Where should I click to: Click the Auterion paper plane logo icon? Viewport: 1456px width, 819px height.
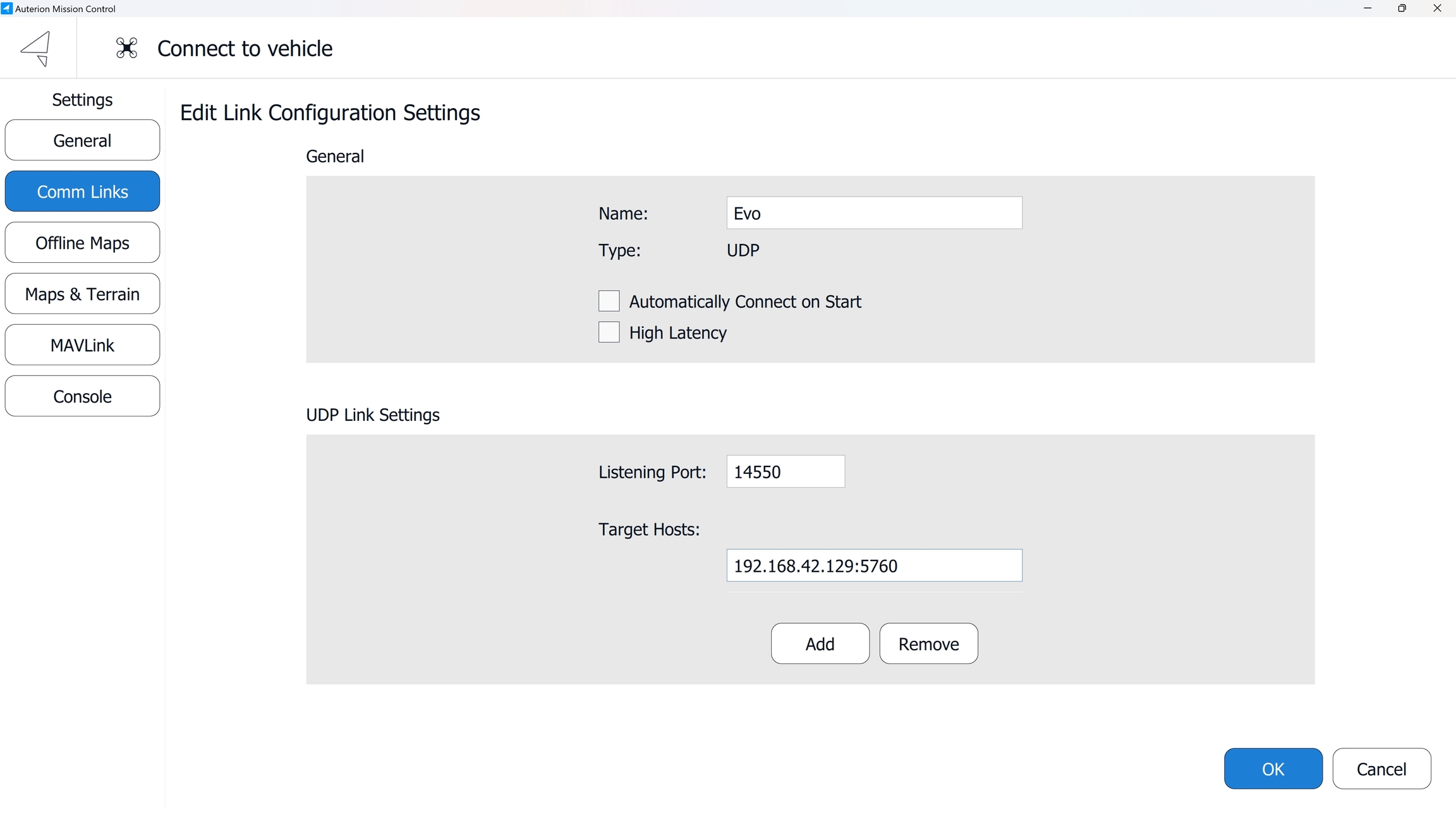[37, 48]
